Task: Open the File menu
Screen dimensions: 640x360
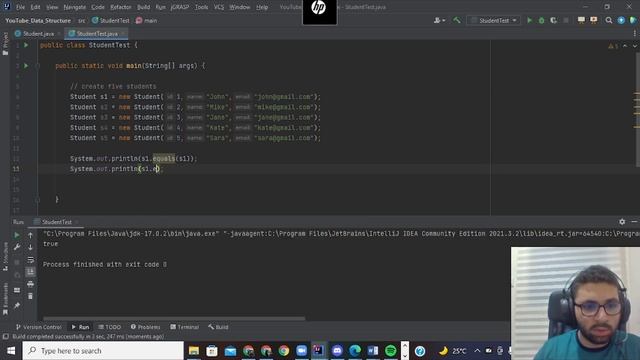Action: [x=20, y=7]
